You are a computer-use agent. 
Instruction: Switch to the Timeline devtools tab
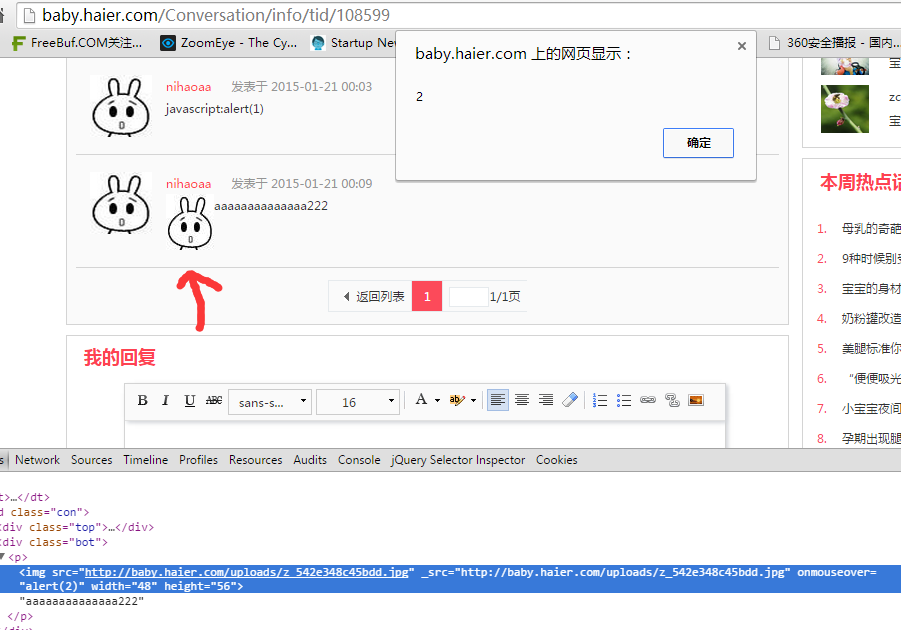point(145,460)
